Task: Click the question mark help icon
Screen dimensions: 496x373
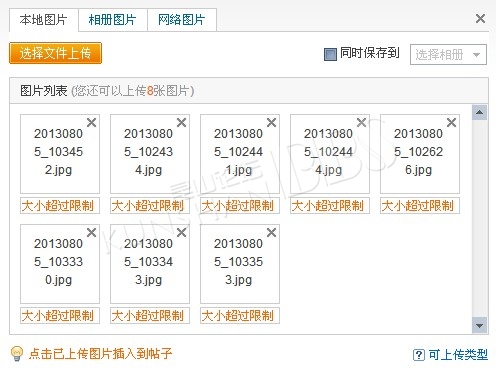Action: 419,355
